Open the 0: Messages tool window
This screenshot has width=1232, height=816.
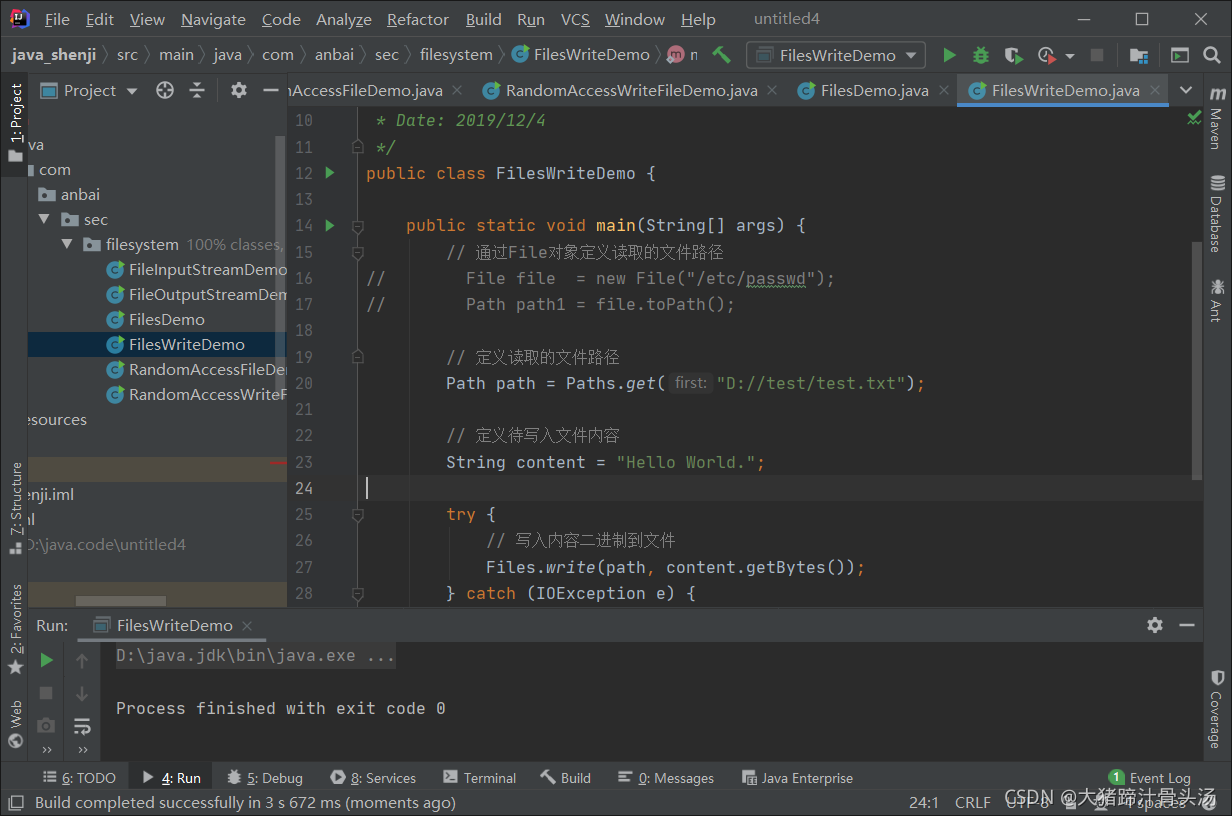click(x=666, y=778)
